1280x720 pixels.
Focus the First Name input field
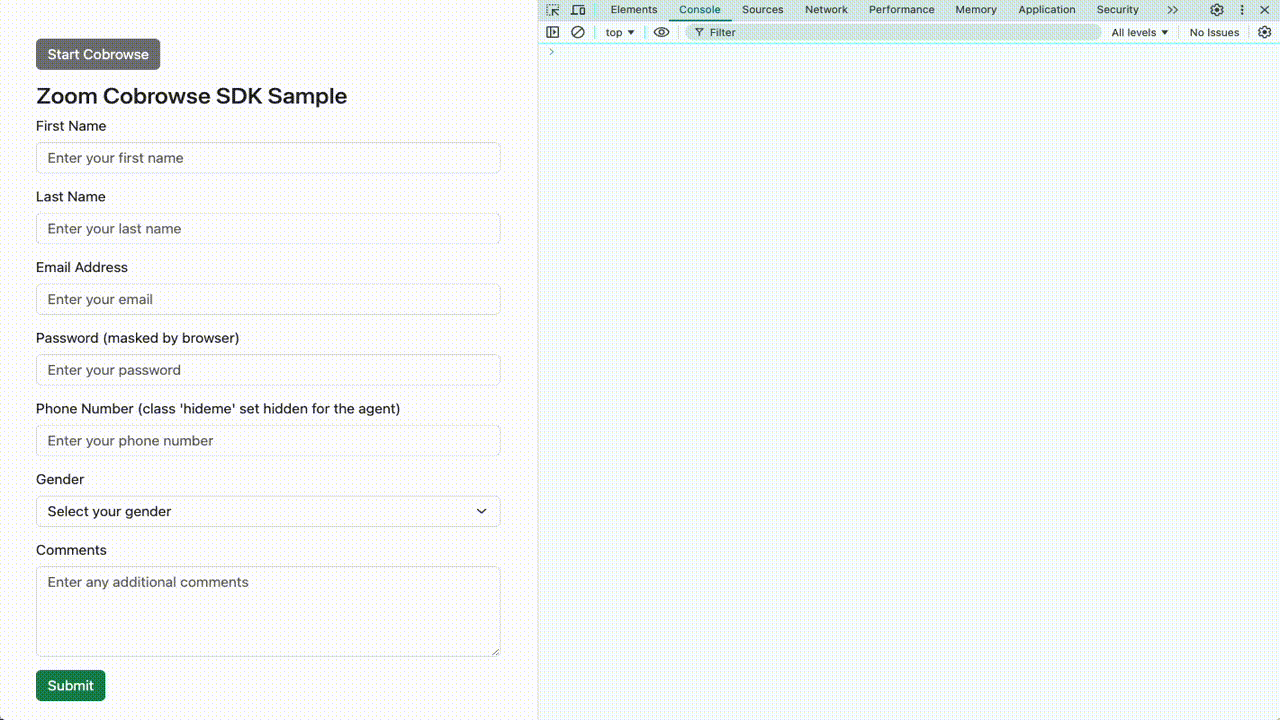pos(268,158)
